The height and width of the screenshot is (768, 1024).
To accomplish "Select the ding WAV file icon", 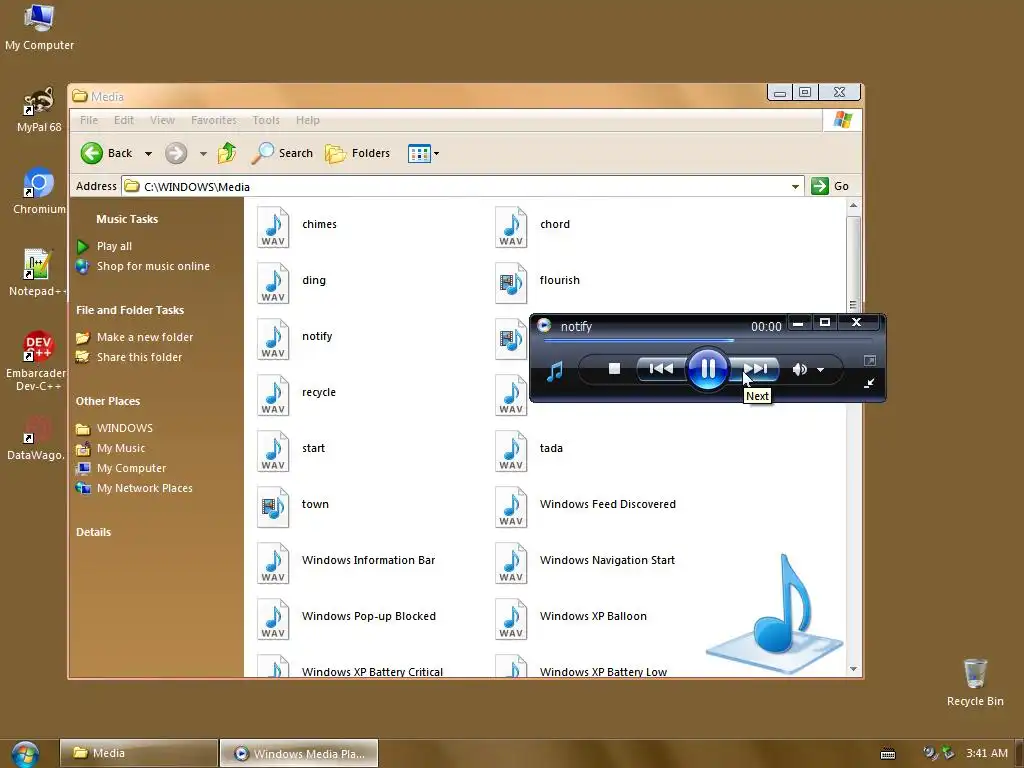I will [273, 283].
